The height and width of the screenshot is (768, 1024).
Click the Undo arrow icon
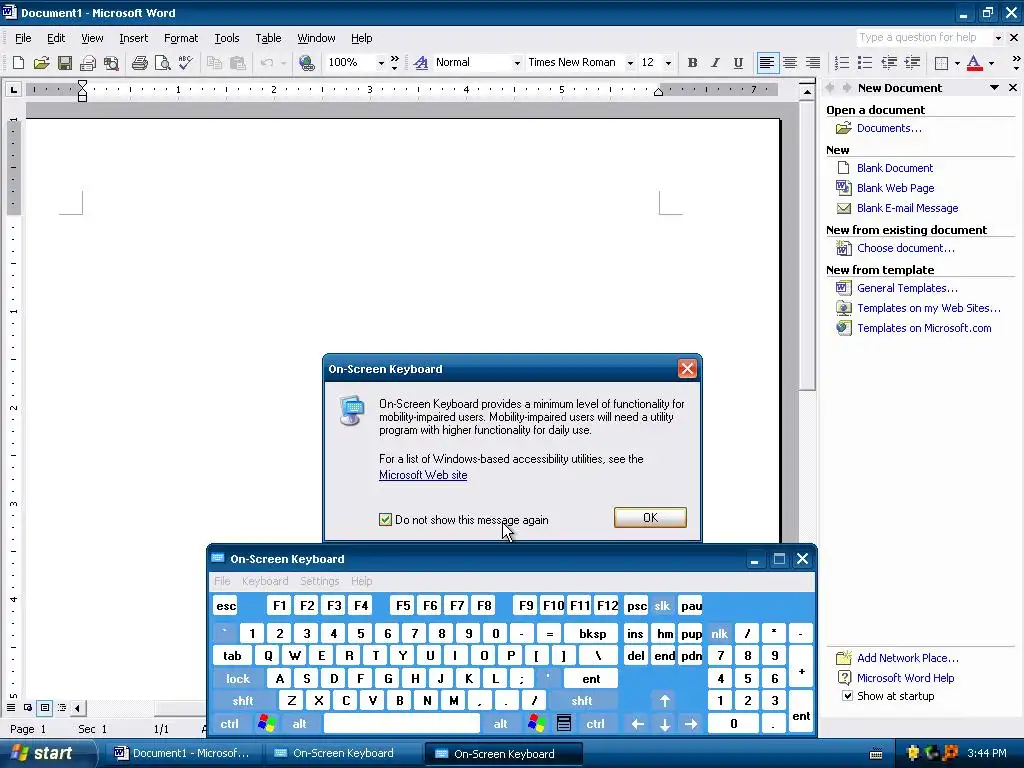point(266,63)
